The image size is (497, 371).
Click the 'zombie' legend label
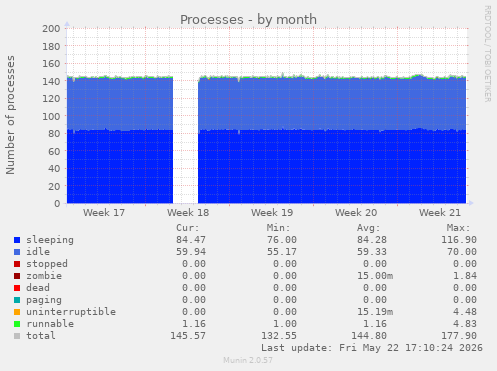[44, 276]
